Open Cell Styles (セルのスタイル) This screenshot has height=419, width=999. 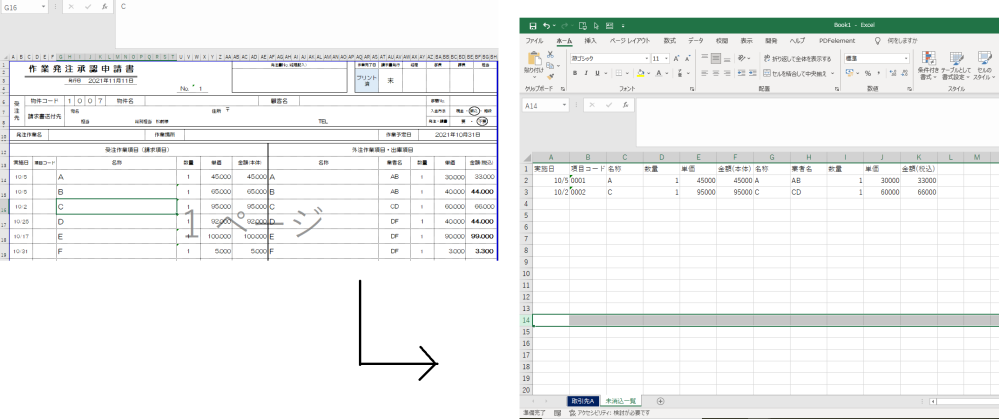984,65
